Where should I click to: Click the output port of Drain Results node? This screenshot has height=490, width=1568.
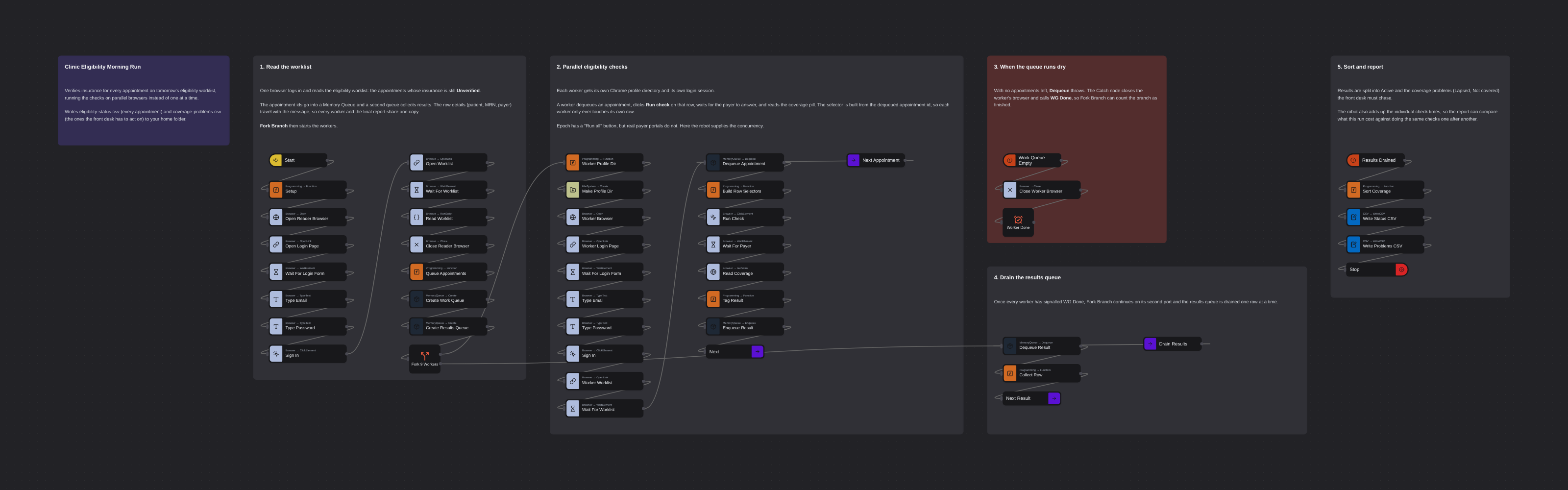[1201, 344]
